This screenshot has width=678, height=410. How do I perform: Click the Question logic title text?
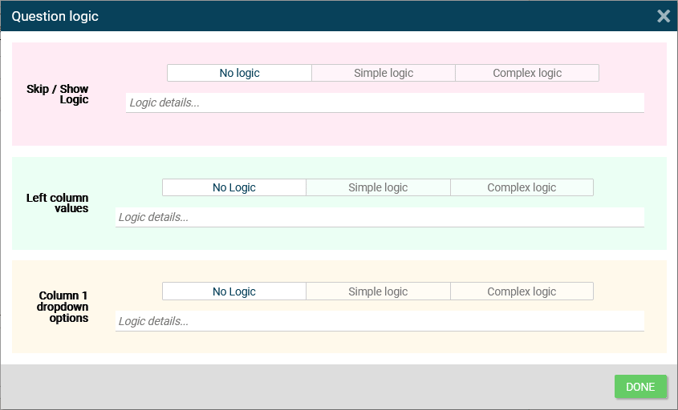coord(55,16)
